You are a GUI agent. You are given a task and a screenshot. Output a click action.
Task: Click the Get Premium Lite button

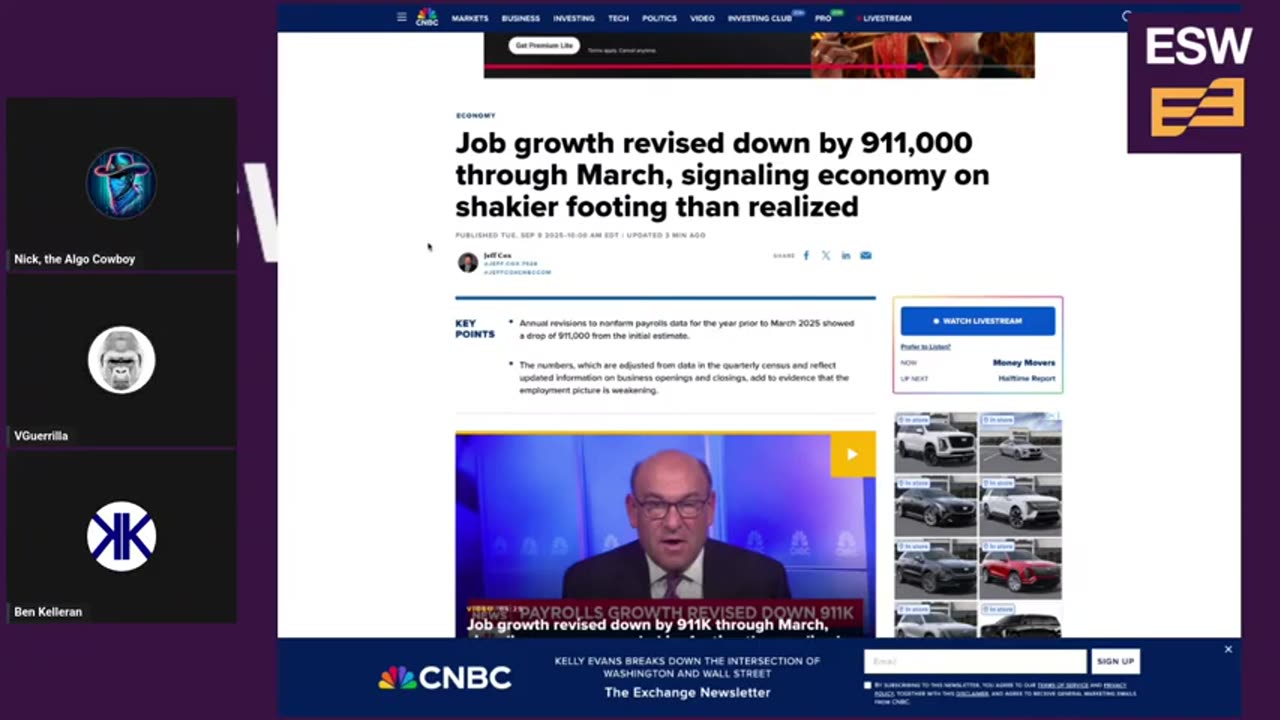545,46
